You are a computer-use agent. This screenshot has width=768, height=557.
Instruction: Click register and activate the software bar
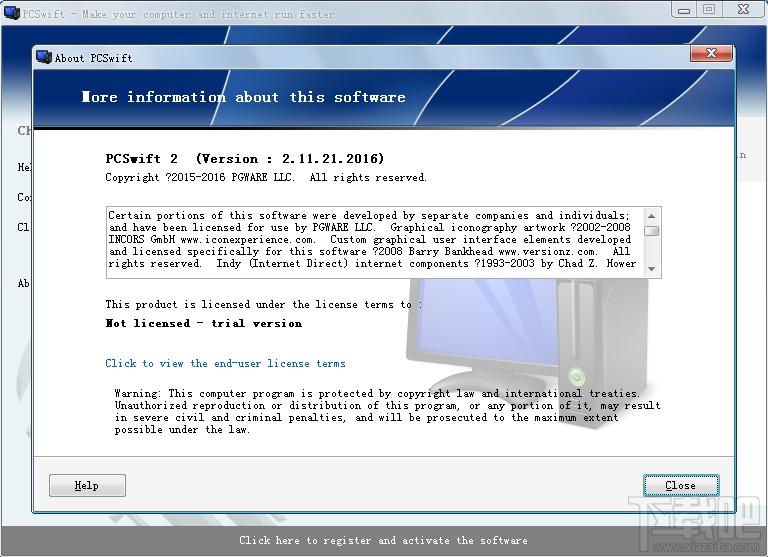click(x=384, y=540)
